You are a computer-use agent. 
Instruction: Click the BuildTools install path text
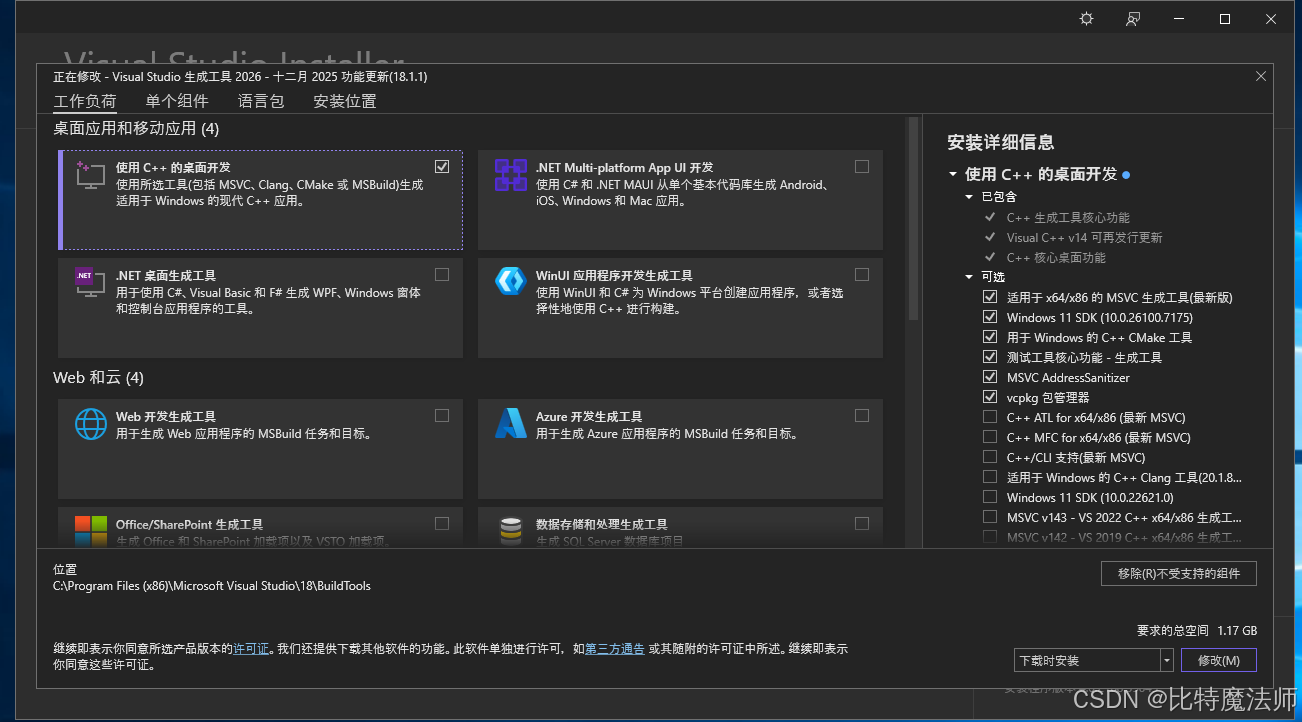click(212, 586)
